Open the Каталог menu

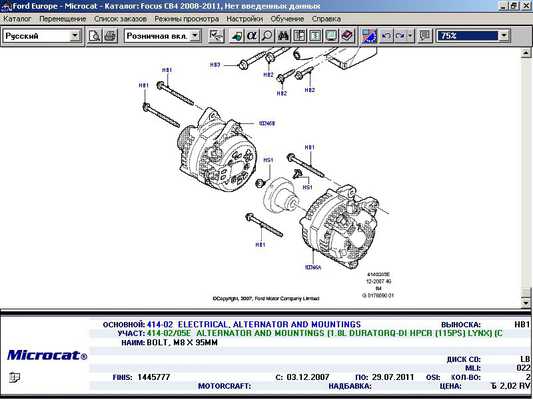17,19
